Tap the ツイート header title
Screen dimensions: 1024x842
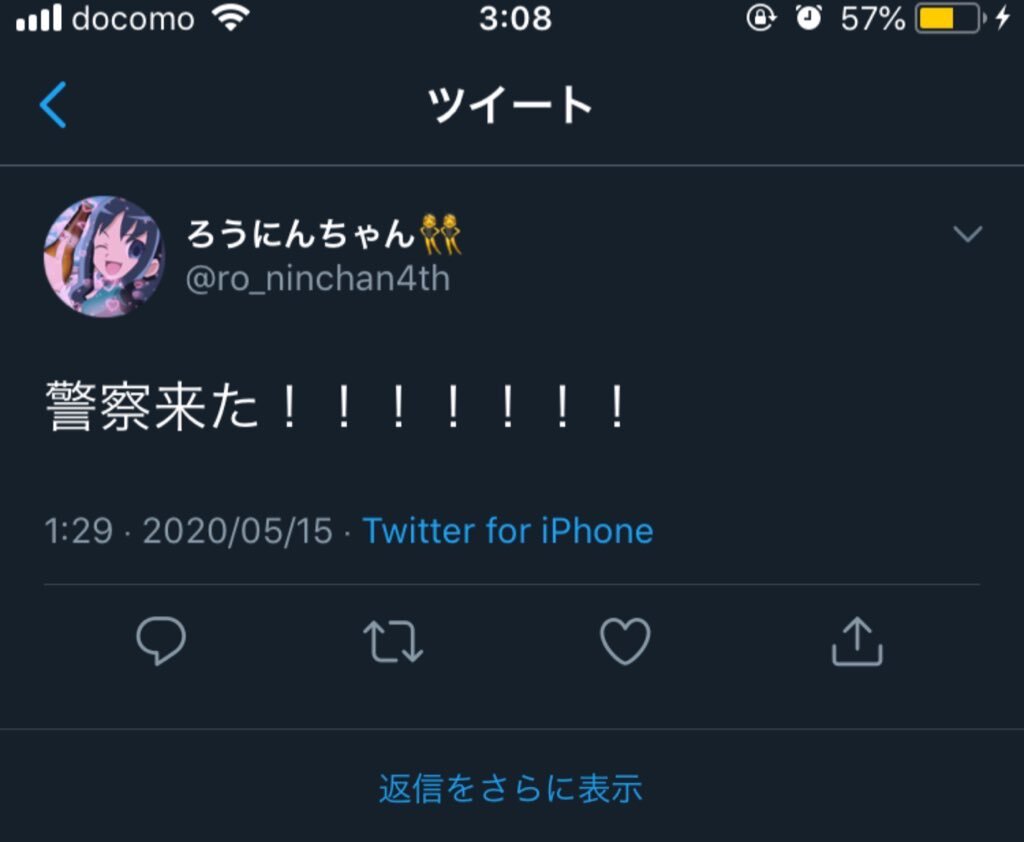pos(510,105)
